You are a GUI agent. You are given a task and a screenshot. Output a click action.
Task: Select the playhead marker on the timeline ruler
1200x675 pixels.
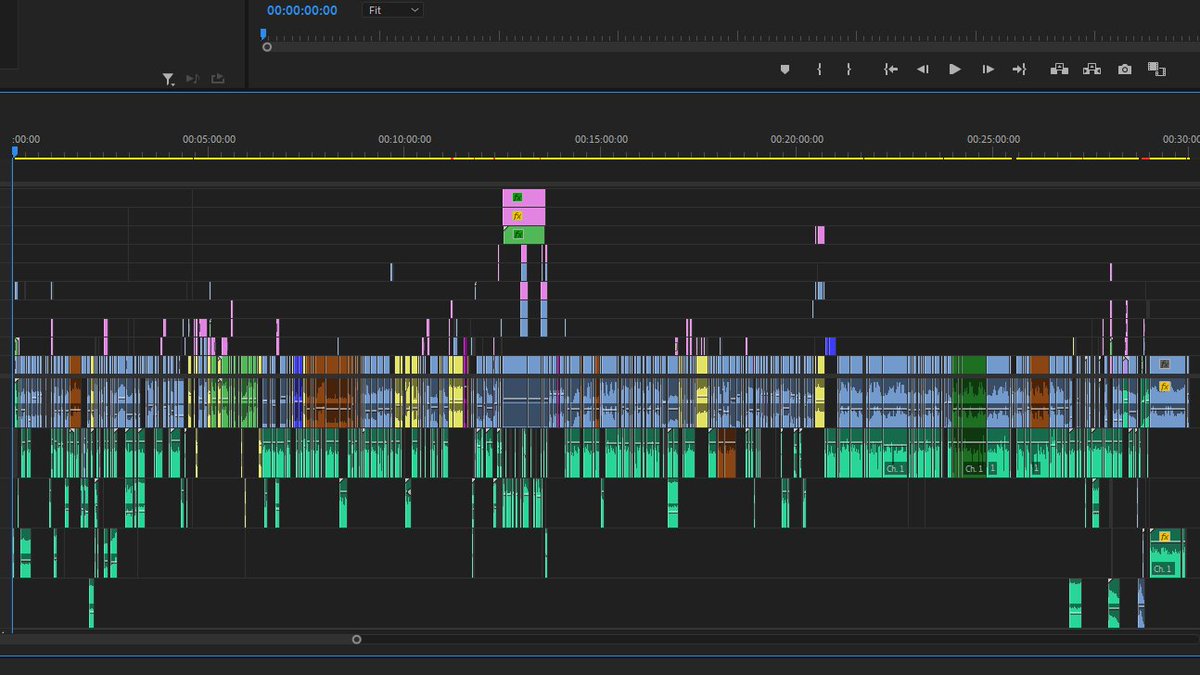pyautogui.click(x=13, y=150)
